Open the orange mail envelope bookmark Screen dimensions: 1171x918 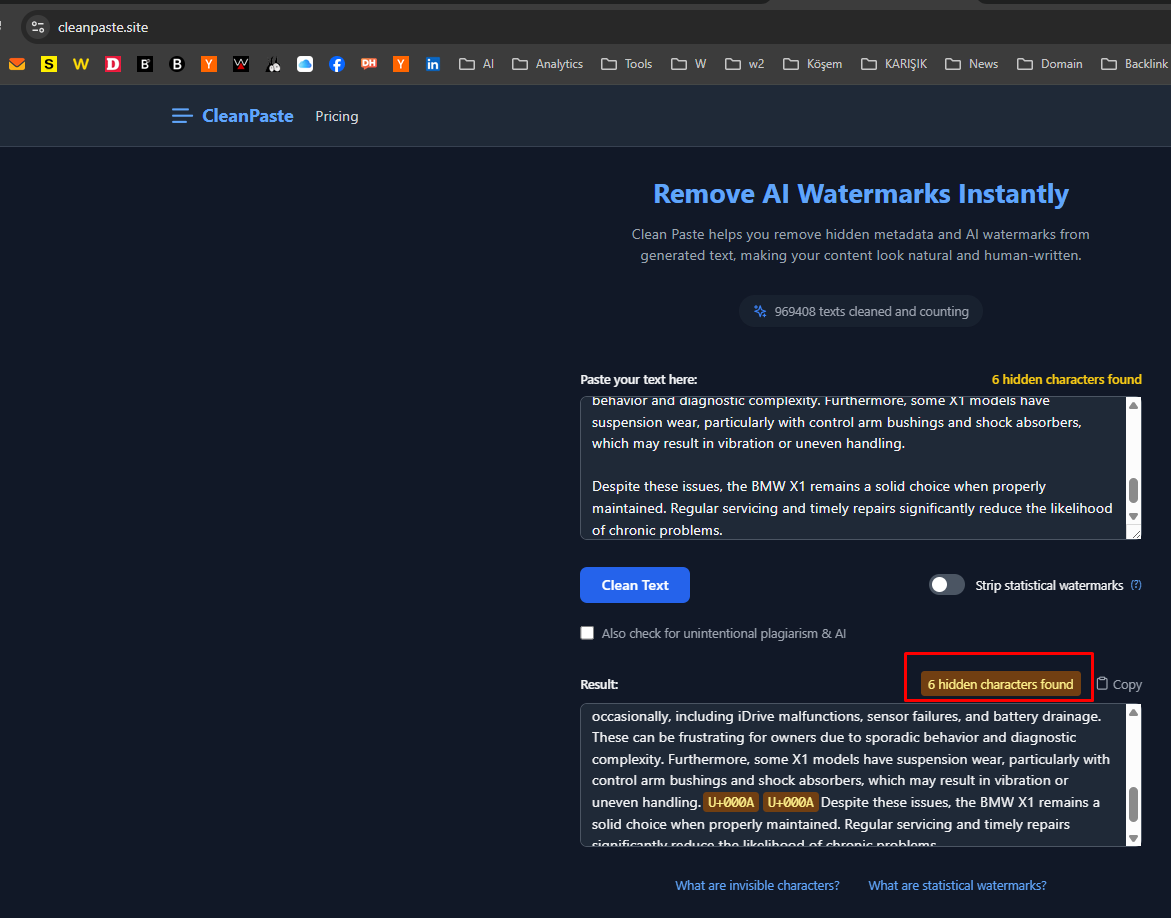point(16,64)
